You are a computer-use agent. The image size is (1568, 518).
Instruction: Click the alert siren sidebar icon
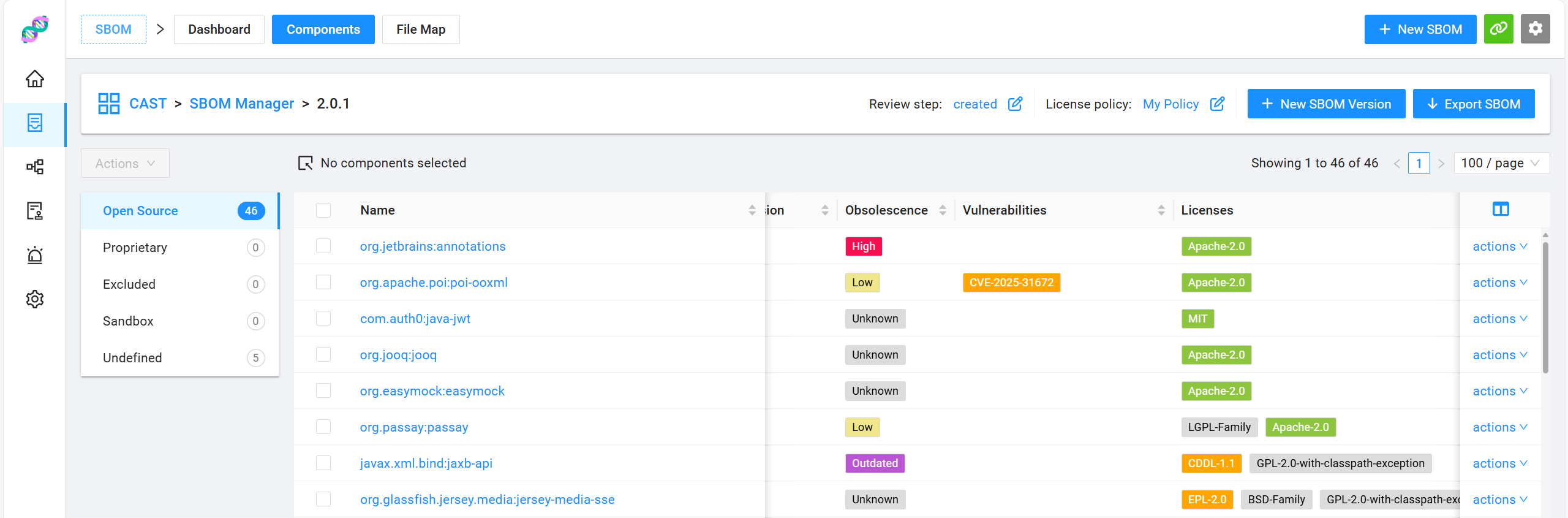(35, 255)
